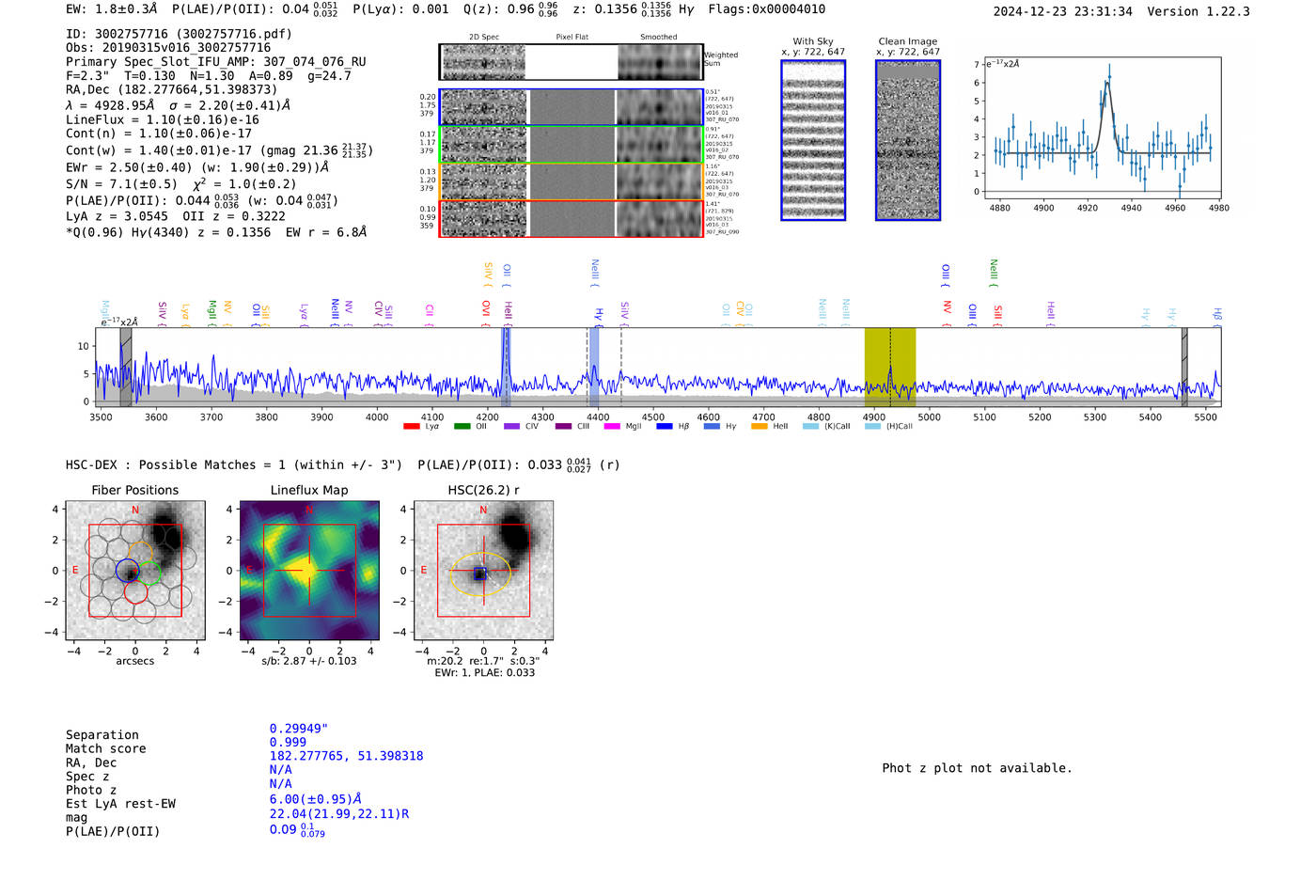Click the 'Pixel Flat' column header
This screenshot has width=1316, height=896.
(572, 38)
